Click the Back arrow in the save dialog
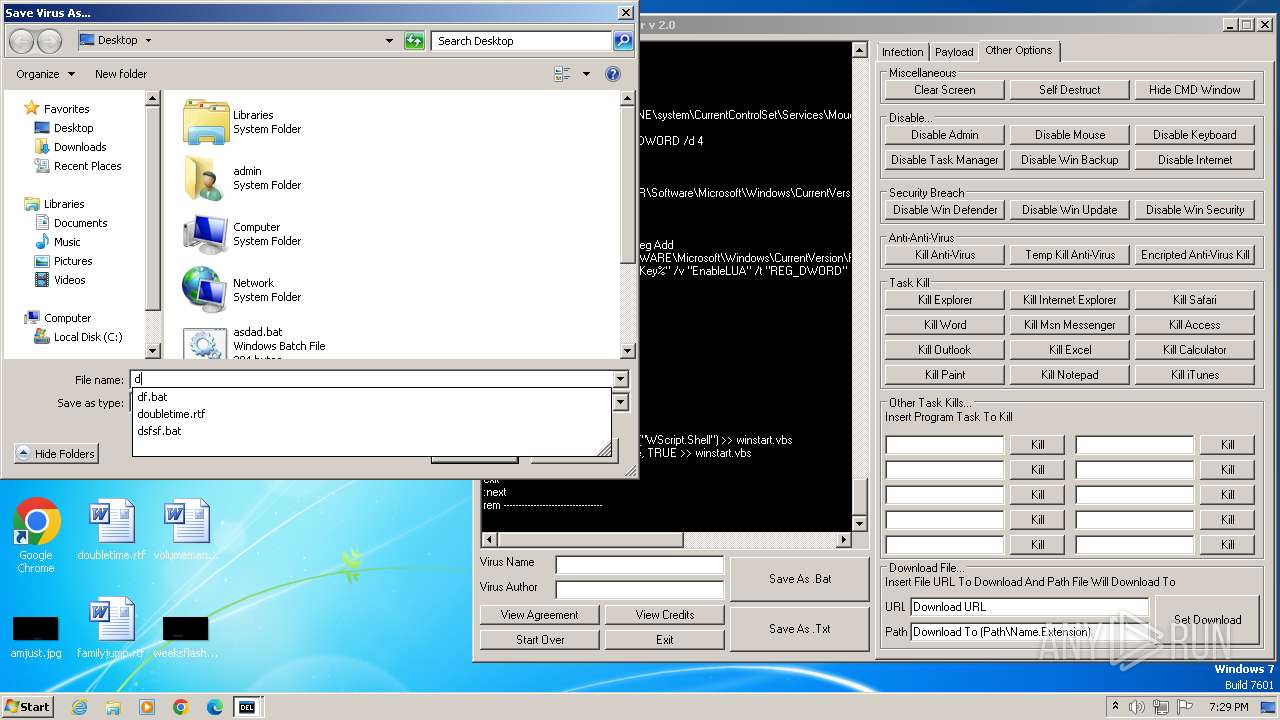This screenshot has width=1280, height=720. (22, 41)
